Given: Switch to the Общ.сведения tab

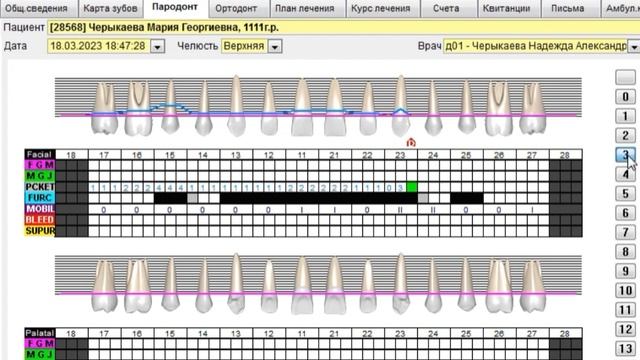Looking at the screenshot, I should pos(36,8).
